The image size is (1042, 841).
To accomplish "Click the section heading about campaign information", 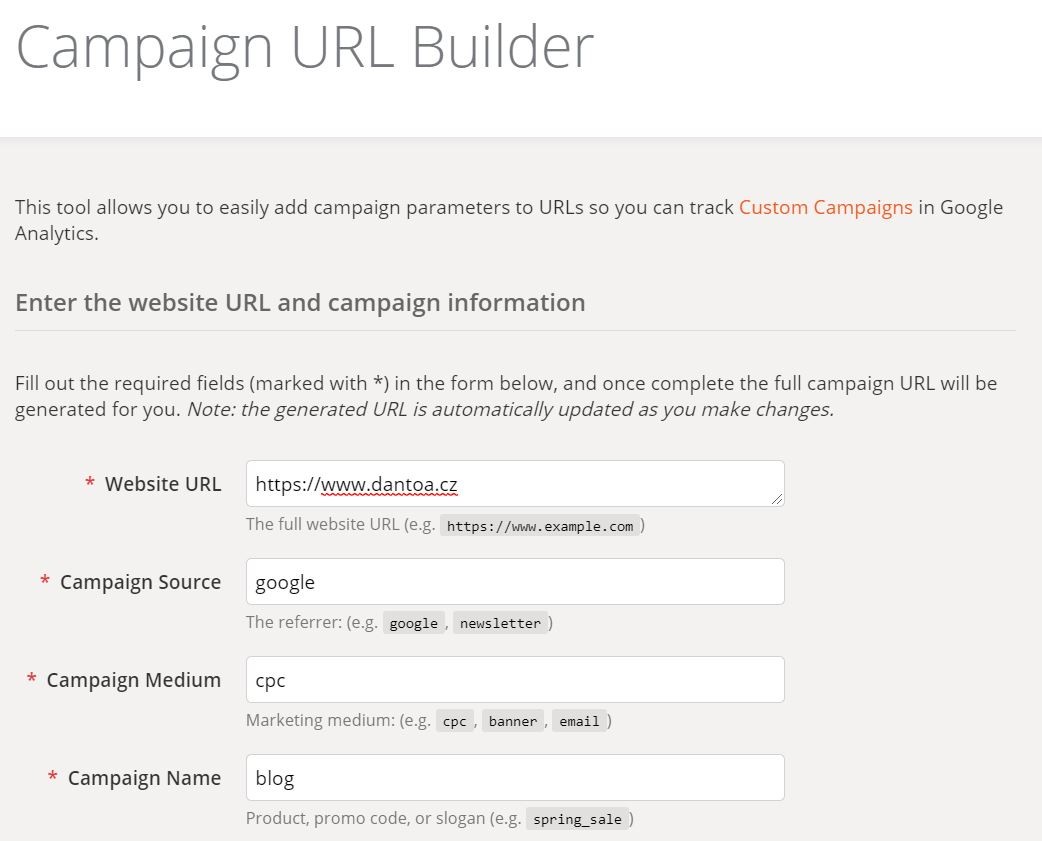I will click(299, 302).
